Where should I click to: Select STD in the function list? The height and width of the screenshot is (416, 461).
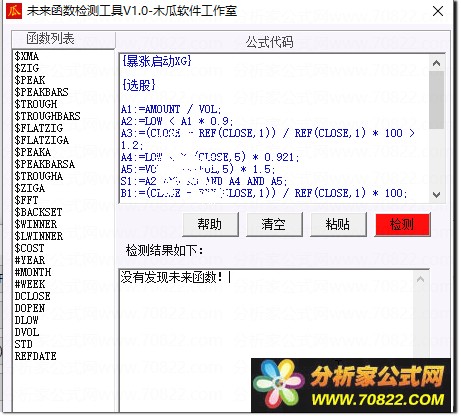(x=23, y=344)
